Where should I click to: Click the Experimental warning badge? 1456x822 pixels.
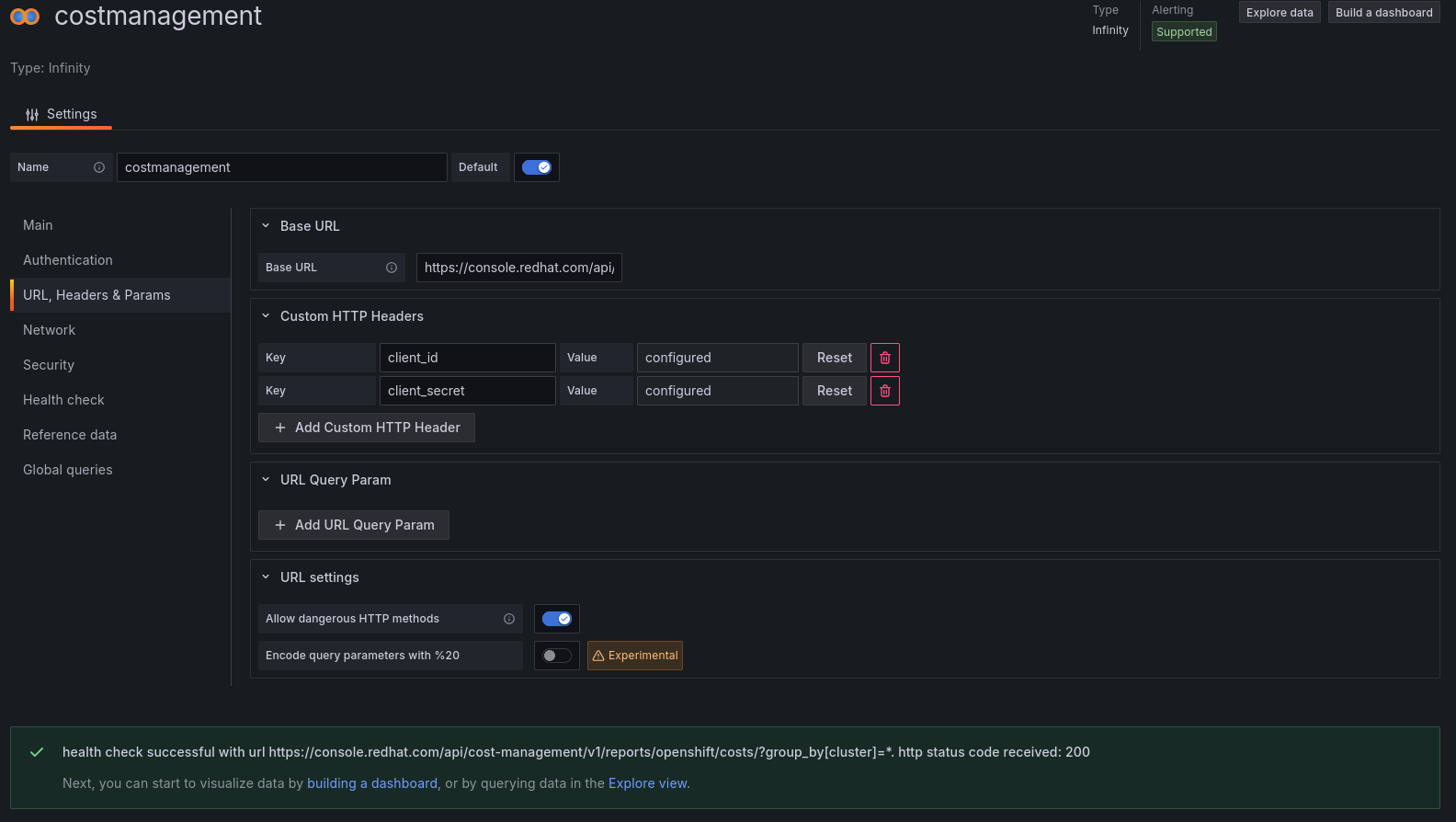click(635, 656)
